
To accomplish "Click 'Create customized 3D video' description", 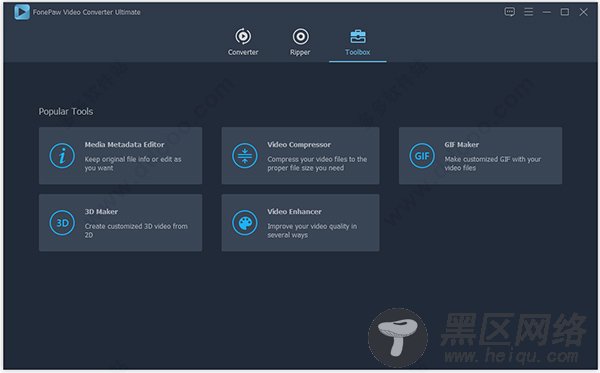I will click(x=136, y=230).
